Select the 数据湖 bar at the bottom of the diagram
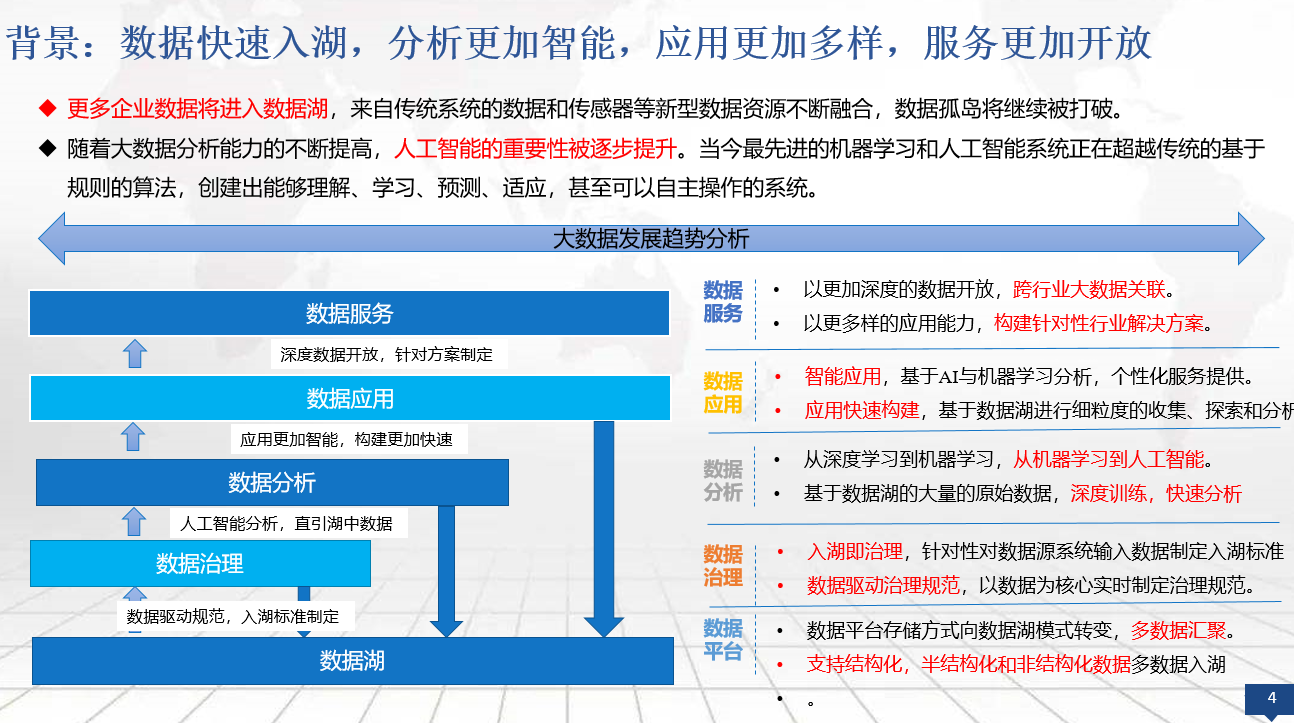The width and height of the screenshot is (1294, 723). [352, 661]
